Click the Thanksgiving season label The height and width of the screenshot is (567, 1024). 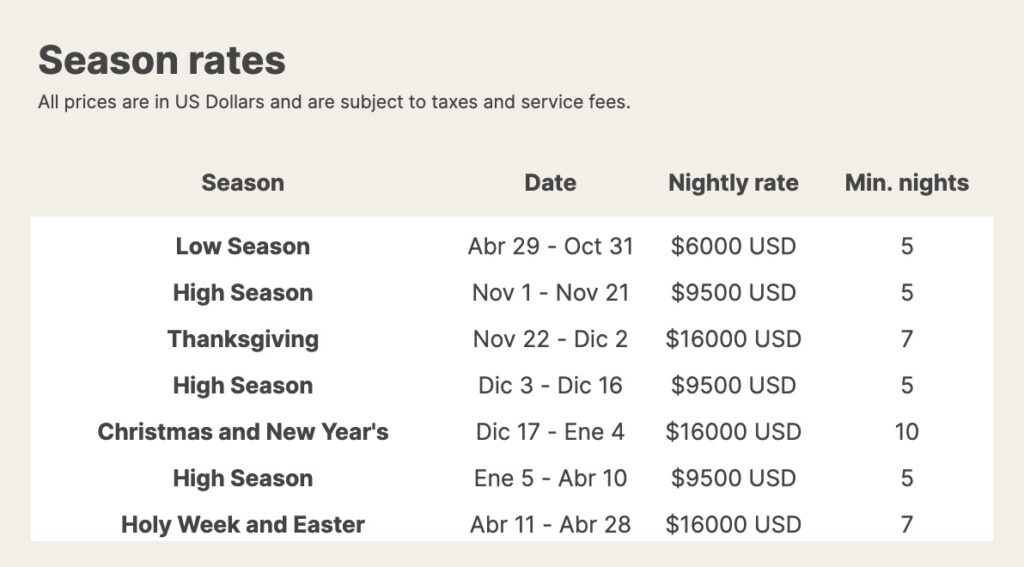click(243, 339)
